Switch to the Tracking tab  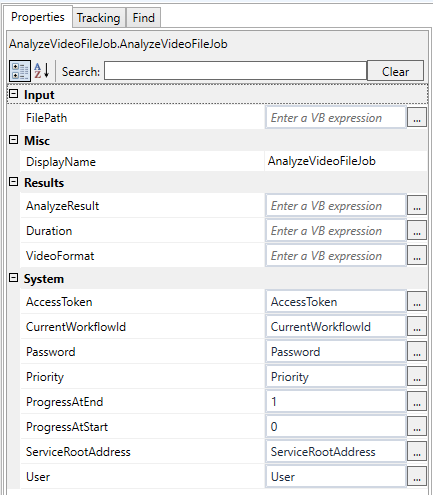coord(99,18)
